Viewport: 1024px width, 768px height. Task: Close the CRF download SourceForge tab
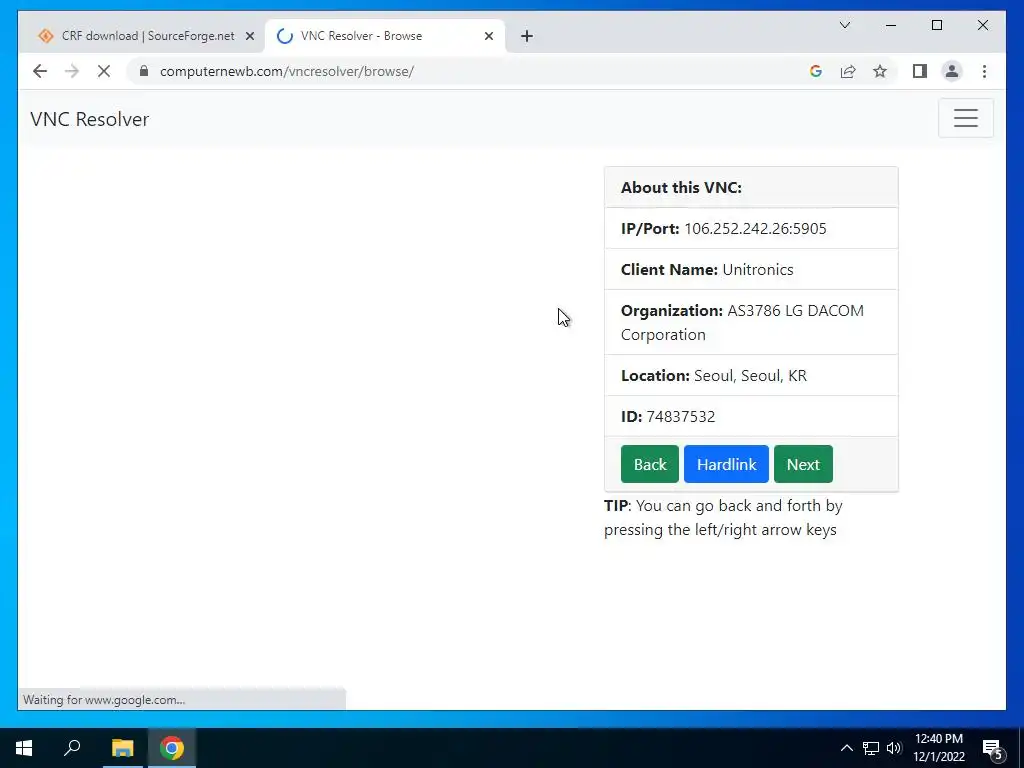point(249,36)
